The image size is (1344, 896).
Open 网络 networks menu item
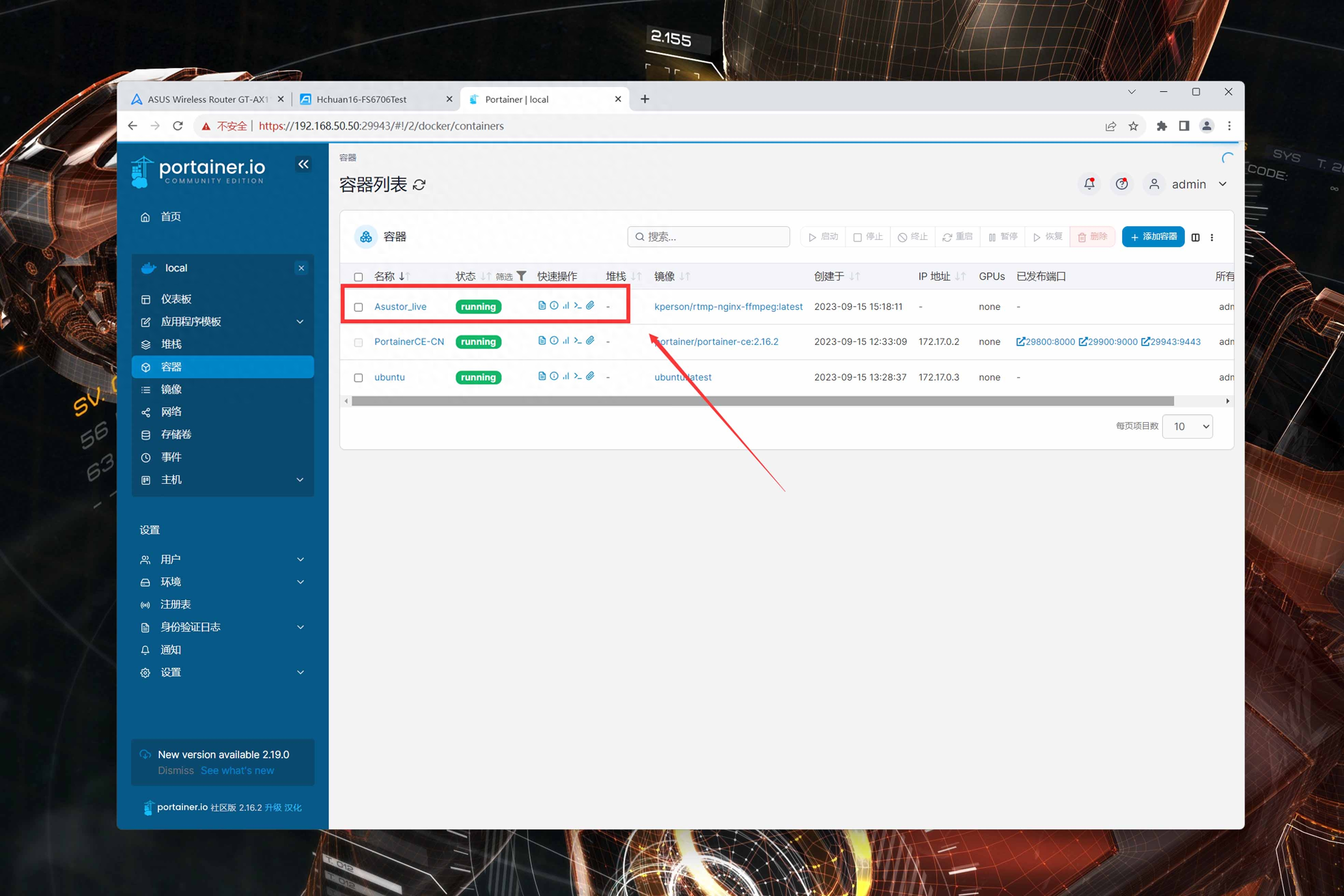click(222, 412)
